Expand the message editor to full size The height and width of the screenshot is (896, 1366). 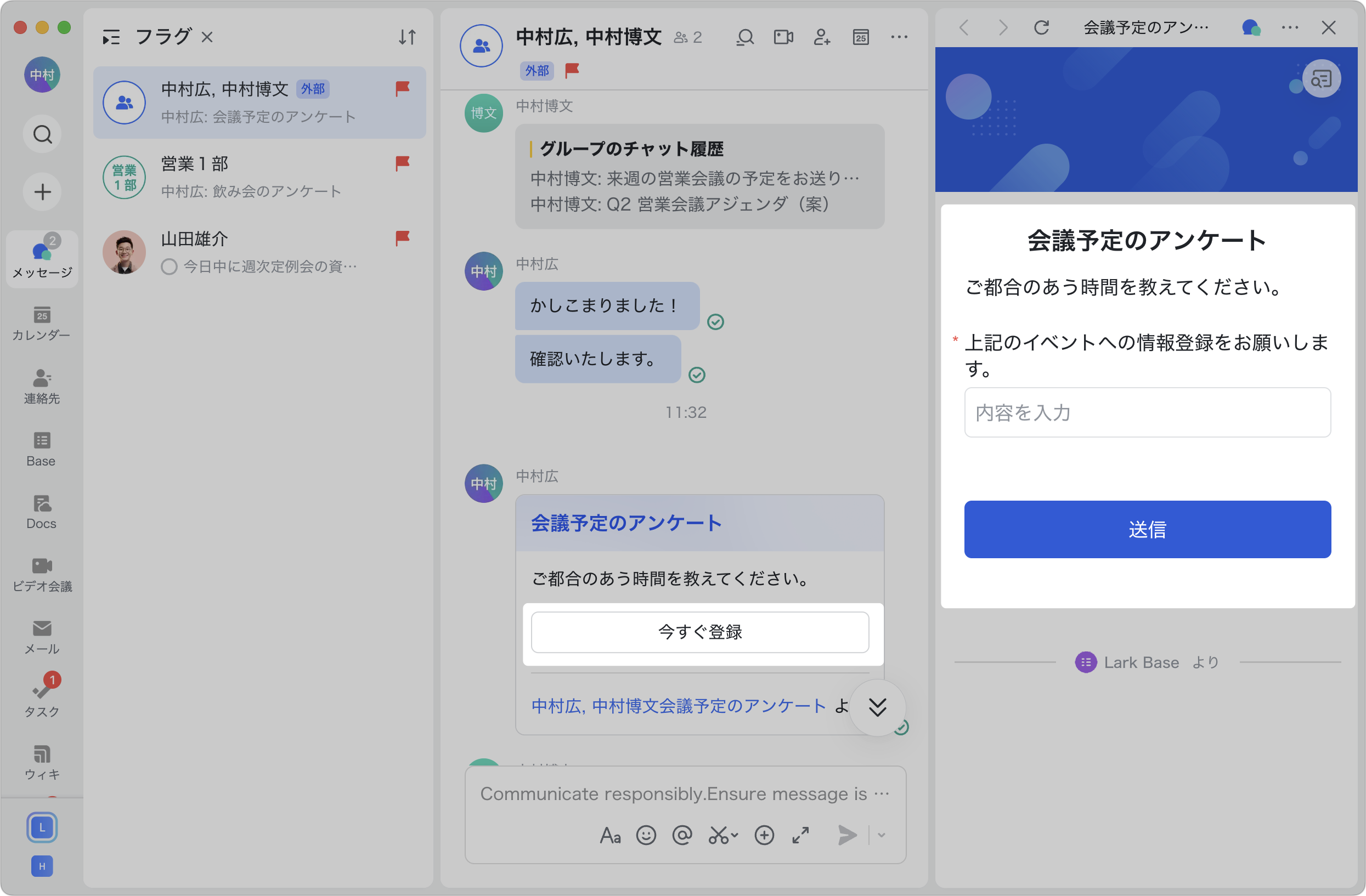coord(800,835)
